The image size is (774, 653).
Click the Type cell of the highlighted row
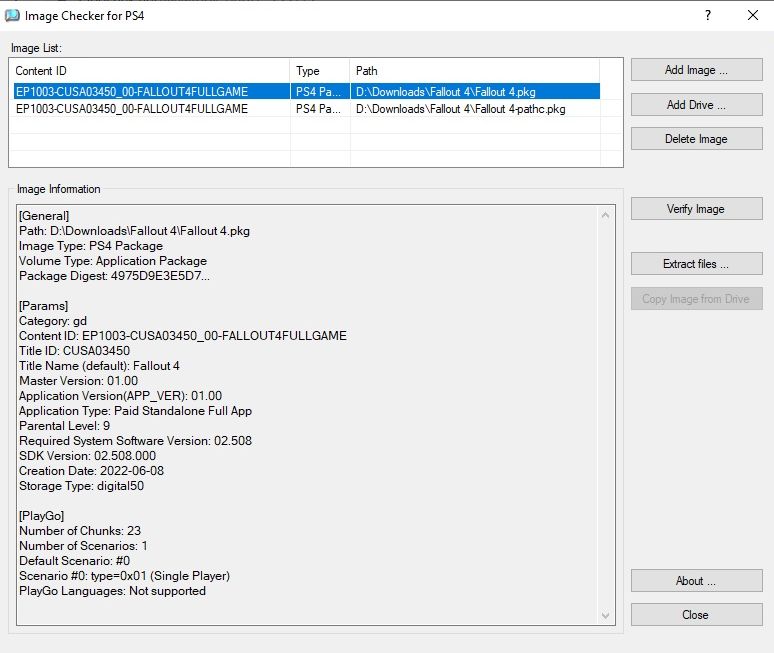click(318, 91)
